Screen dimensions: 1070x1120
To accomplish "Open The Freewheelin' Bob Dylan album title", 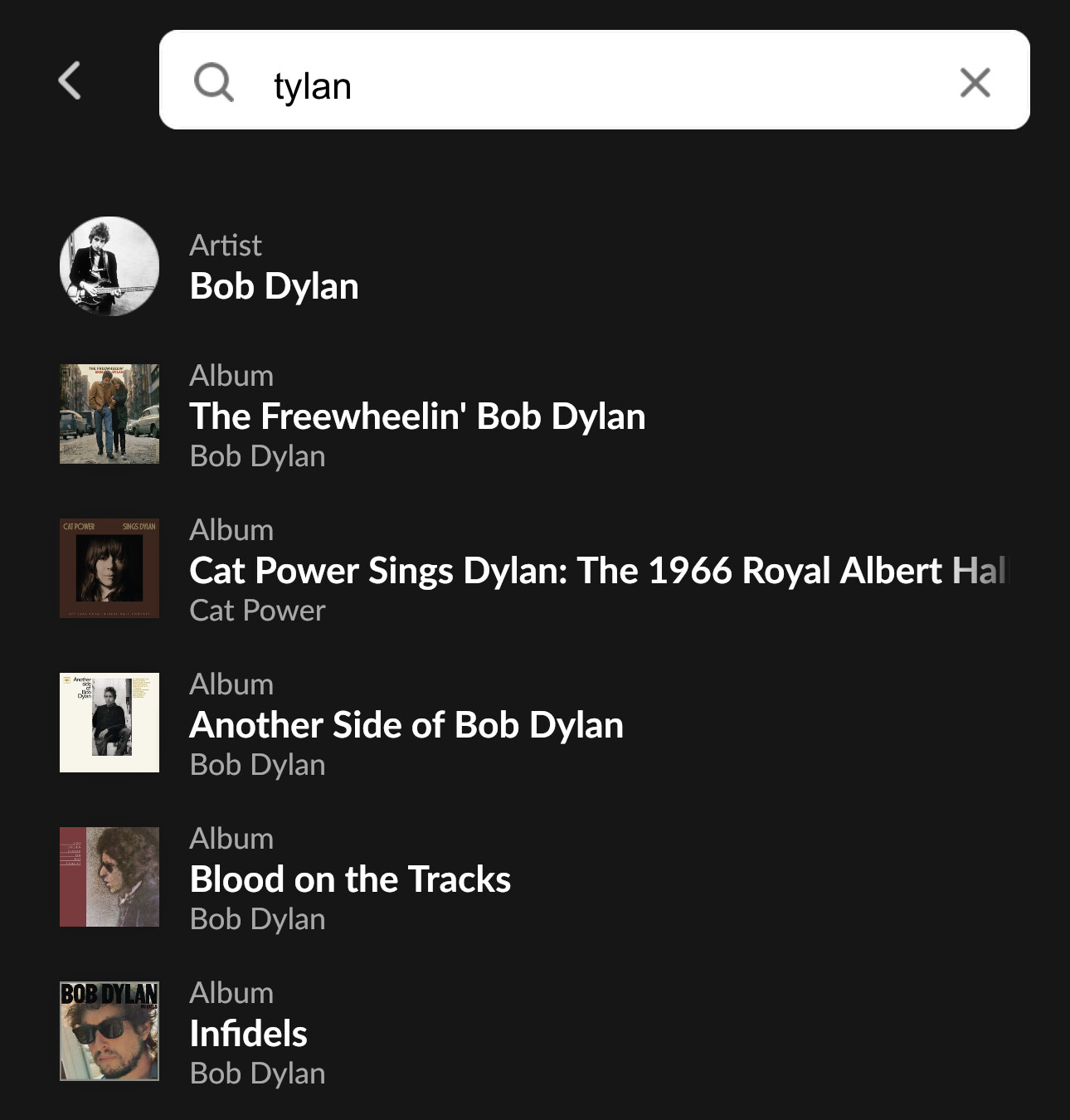I will tap(417, 416).
